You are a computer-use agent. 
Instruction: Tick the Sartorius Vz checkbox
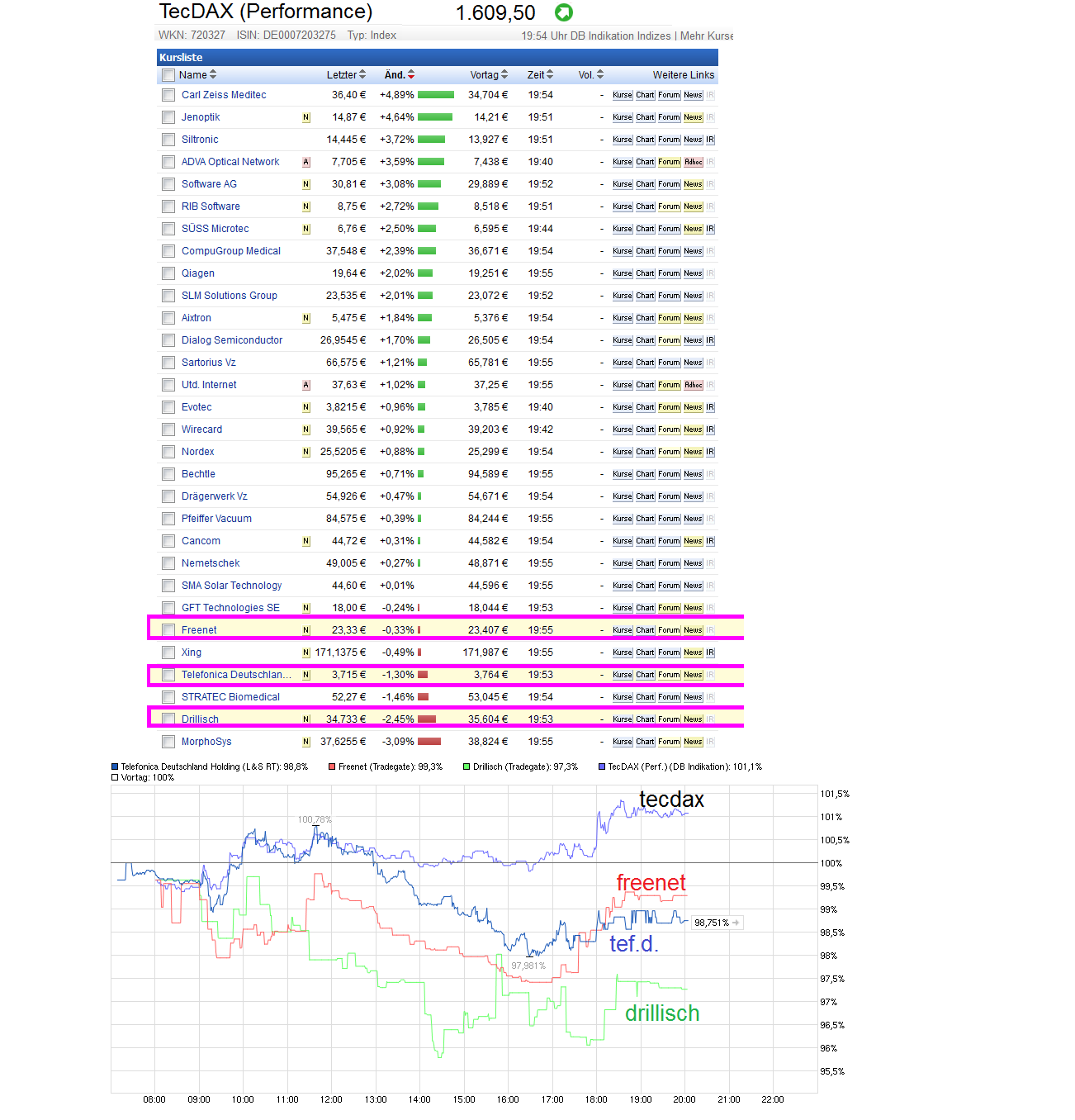[x=168, y=363]
